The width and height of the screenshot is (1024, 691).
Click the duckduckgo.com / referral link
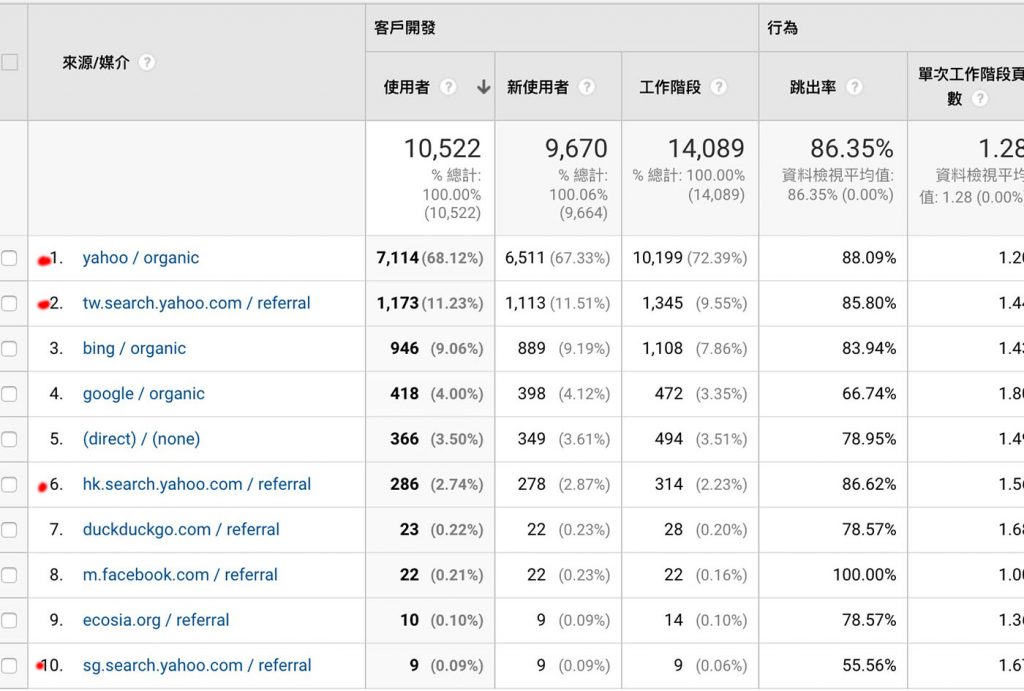[x=181, y=529]
